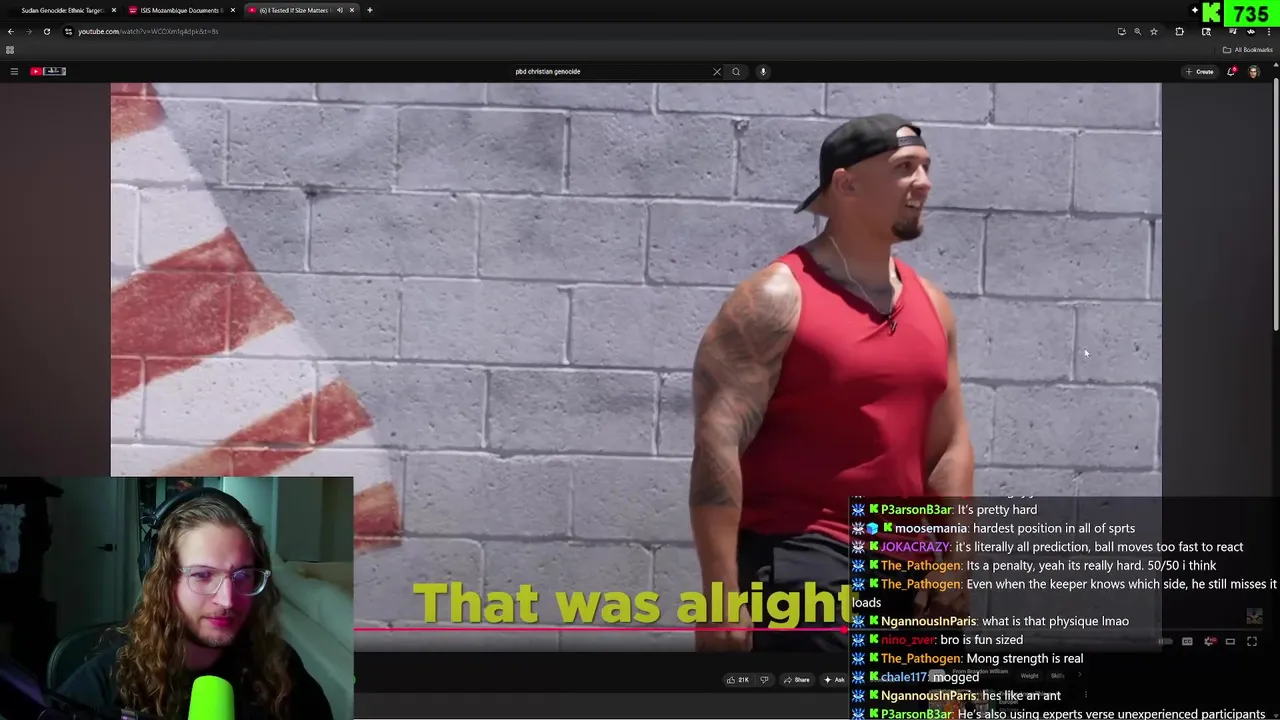Go back to the previous page
The height and width of the screenshot is (720, 1280).
click(x=10, y=31)
